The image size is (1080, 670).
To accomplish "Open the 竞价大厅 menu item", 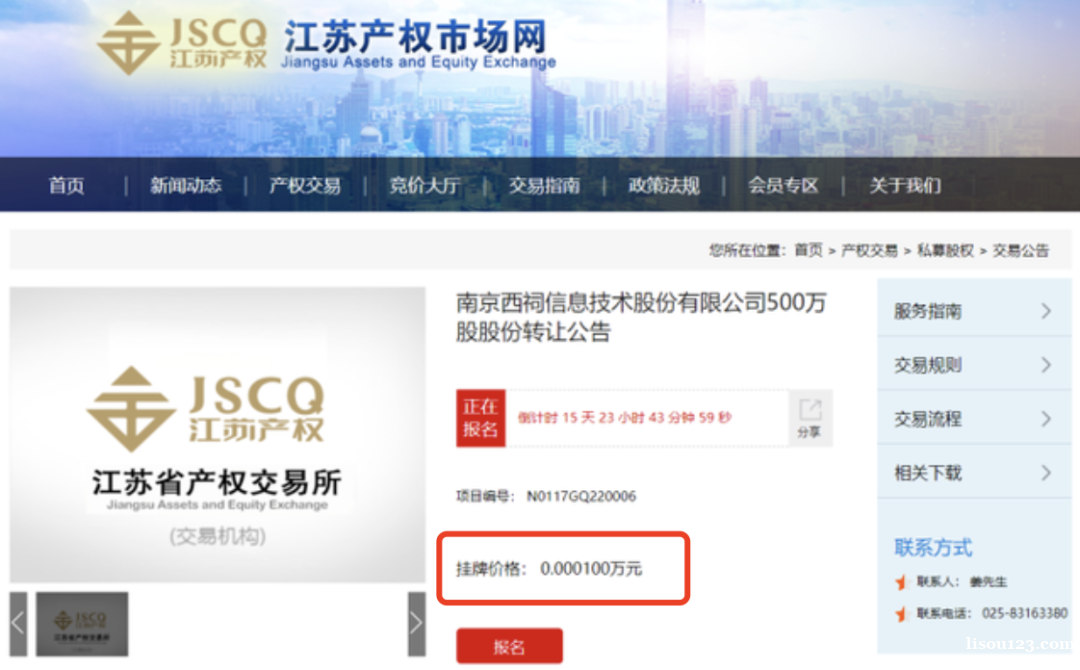I will tap(425, 185).
